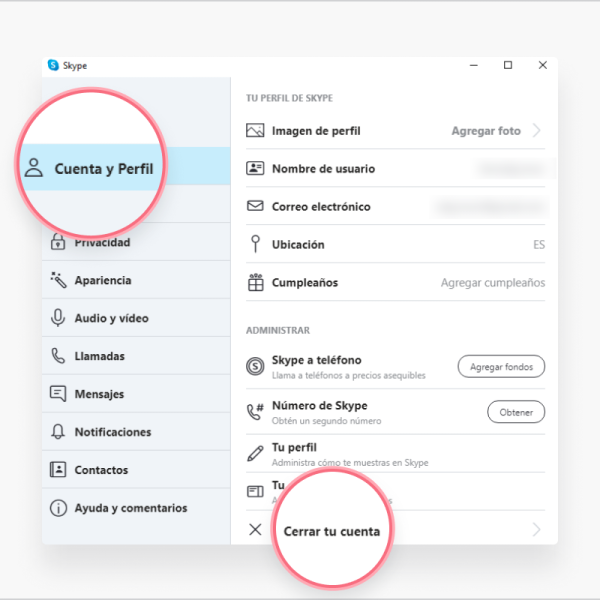Expand the Cerrar tu cuenta chevron
The image size is (600, 600).
pos(537,530)
